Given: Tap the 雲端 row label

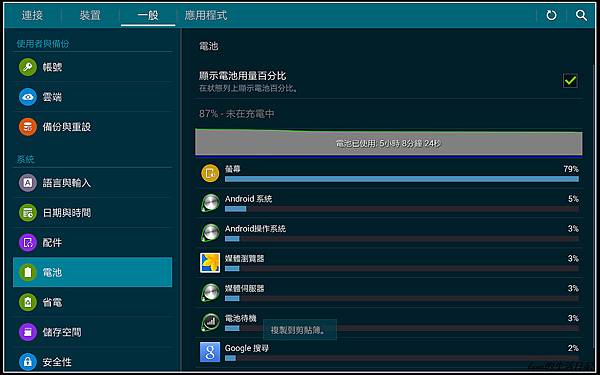Looking at the screenshot, I should [52, 97].
